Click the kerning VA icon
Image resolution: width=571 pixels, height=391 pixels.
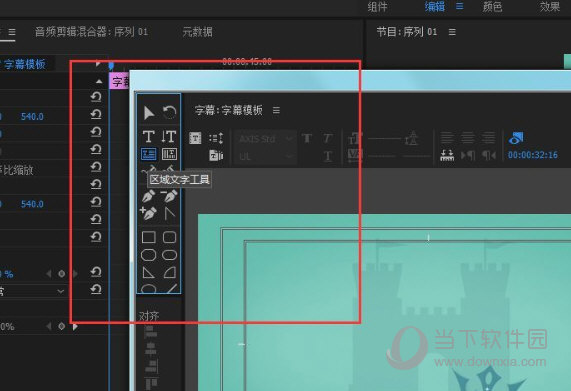(355, 155)
